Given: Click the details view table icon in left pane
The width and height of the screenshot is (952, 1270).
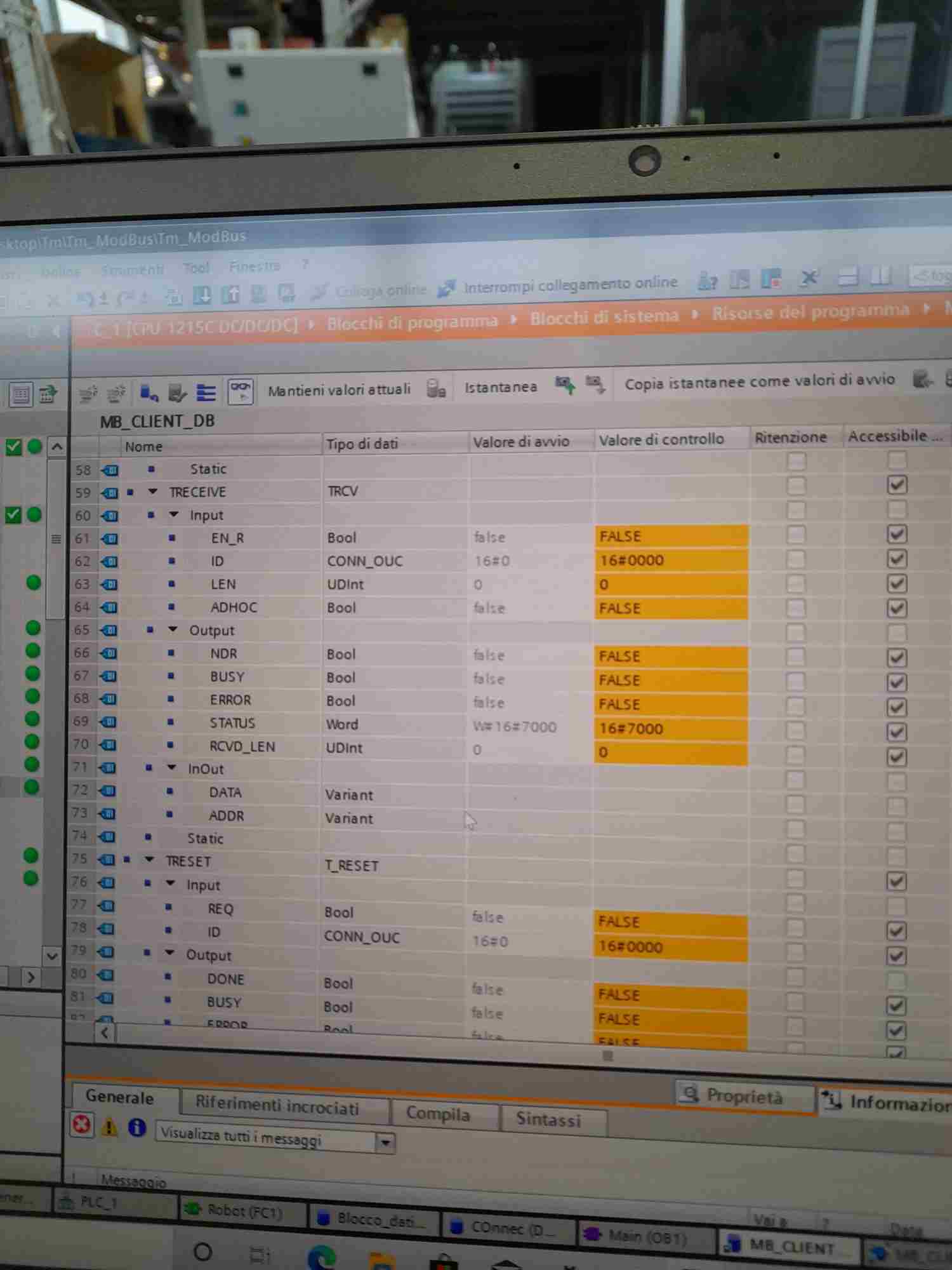Looking at the screenshot, I should [x=21, y=395].
